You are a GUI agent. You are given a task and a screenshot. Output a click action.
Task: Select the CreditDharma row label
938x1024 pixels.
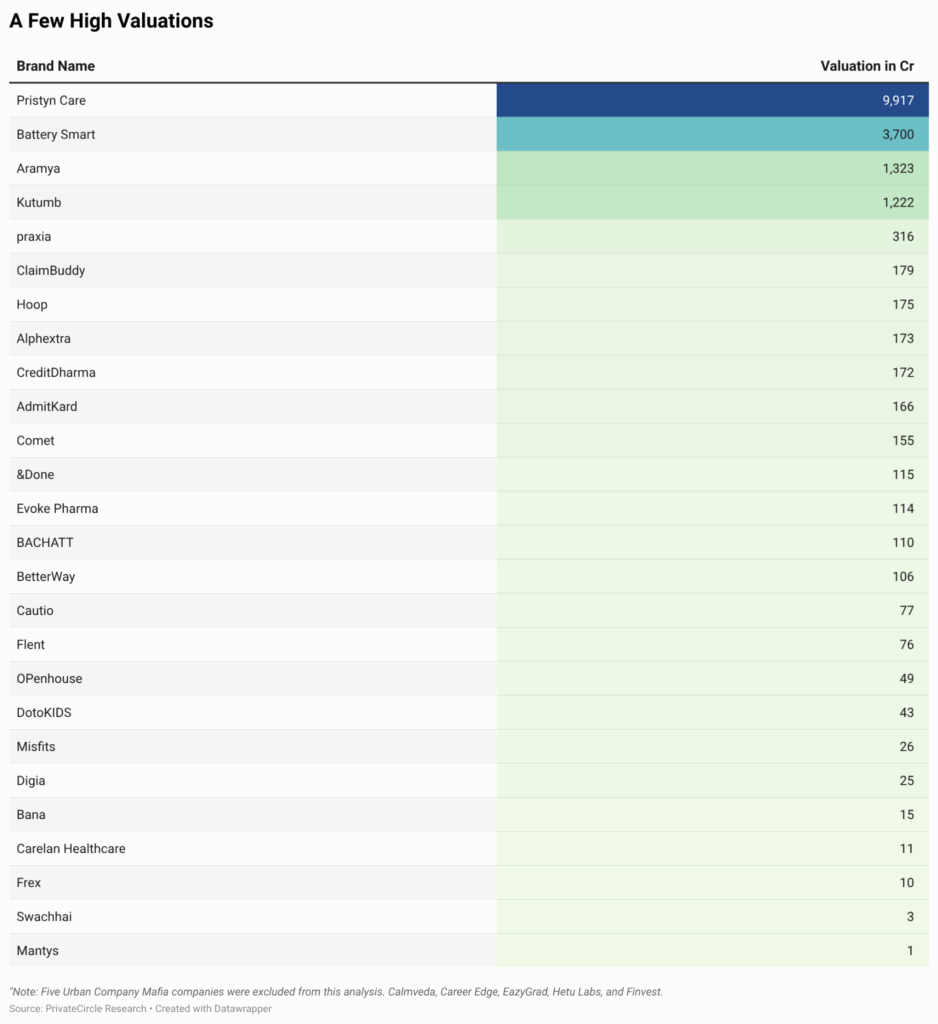pyautogui.click(x=56, y=372)
